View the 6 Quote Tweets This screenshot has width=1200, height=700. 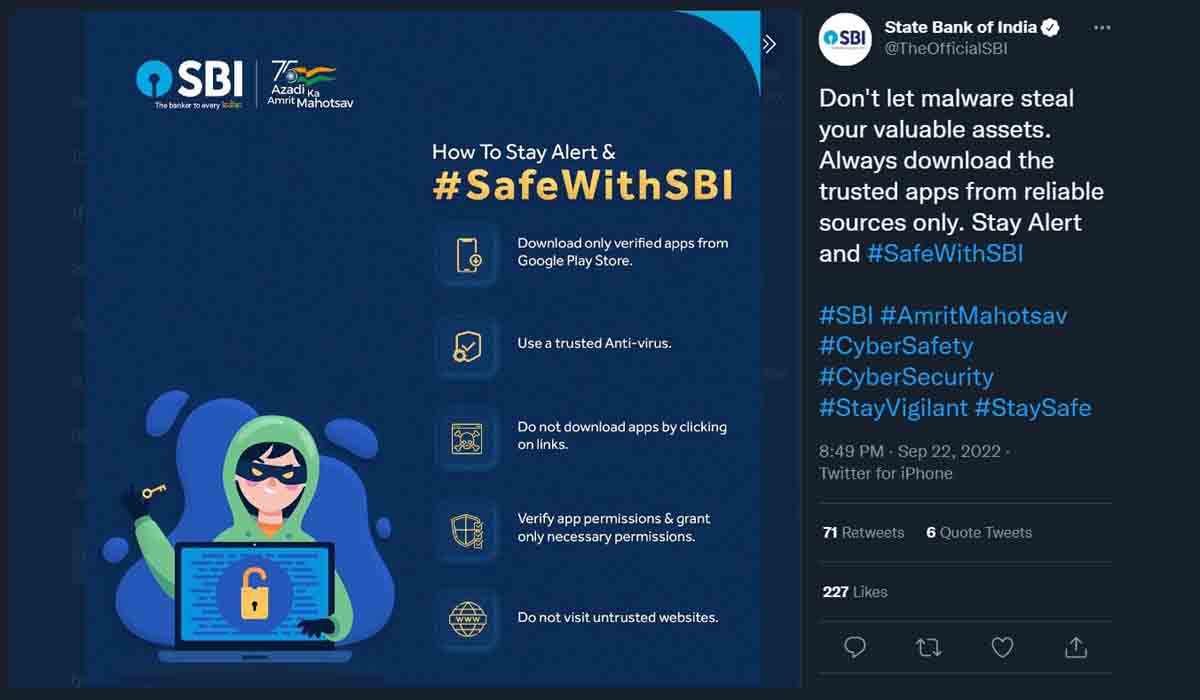pyautogui.click(x=979, y=532)
